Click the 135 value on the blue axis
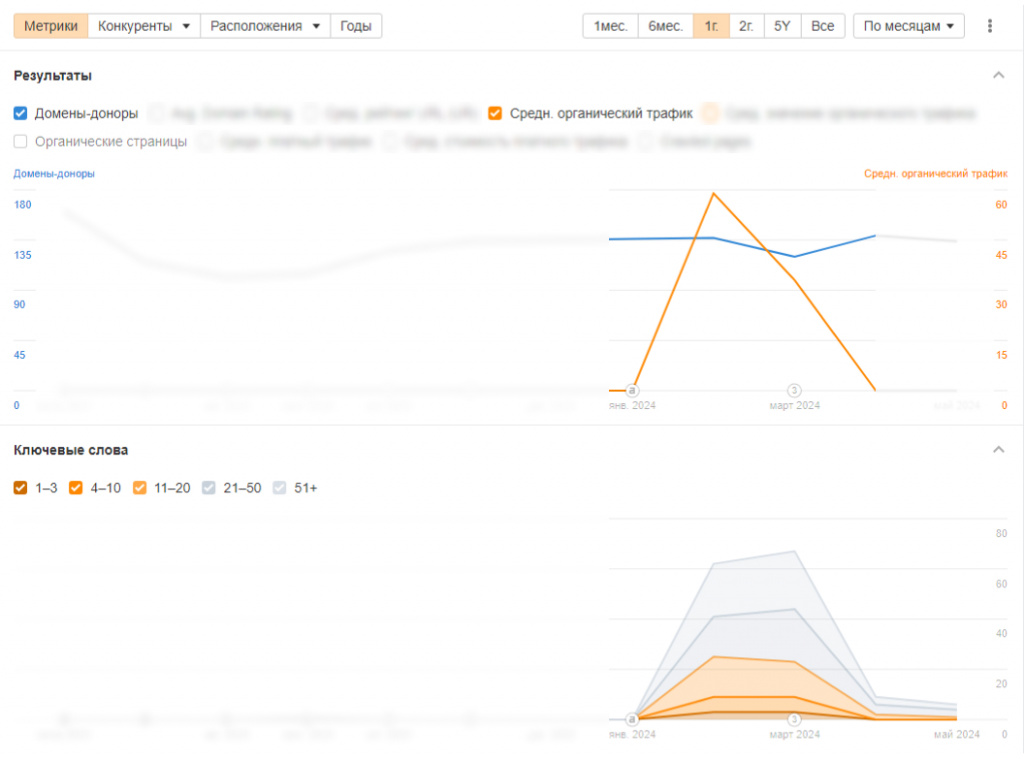The height and width of the screenshot is (759, 1024). pos(23,255)
